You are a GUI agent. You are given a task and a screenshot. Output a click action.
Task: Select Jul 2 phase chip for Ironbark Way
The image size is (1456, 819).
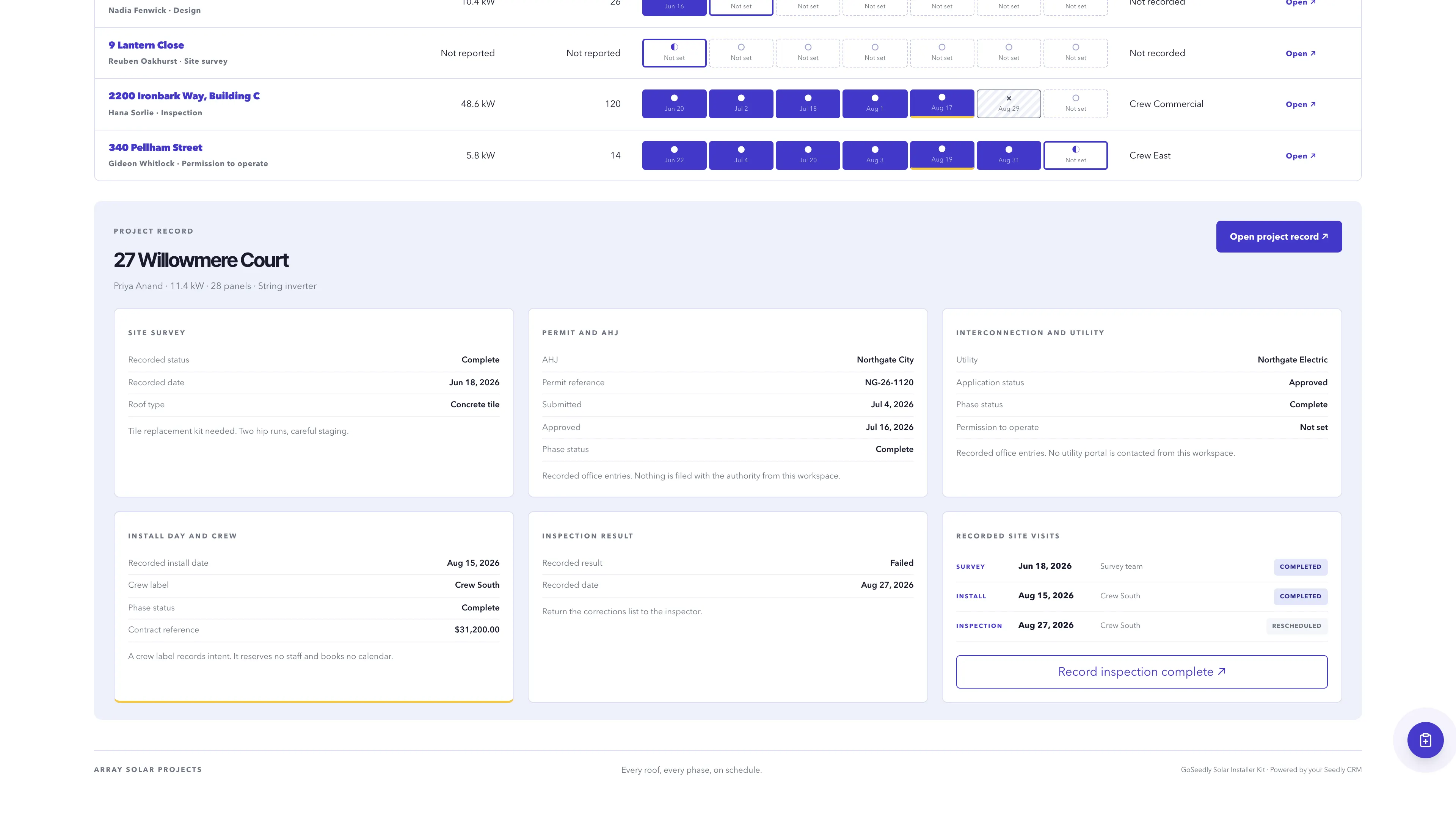(741, 104)
